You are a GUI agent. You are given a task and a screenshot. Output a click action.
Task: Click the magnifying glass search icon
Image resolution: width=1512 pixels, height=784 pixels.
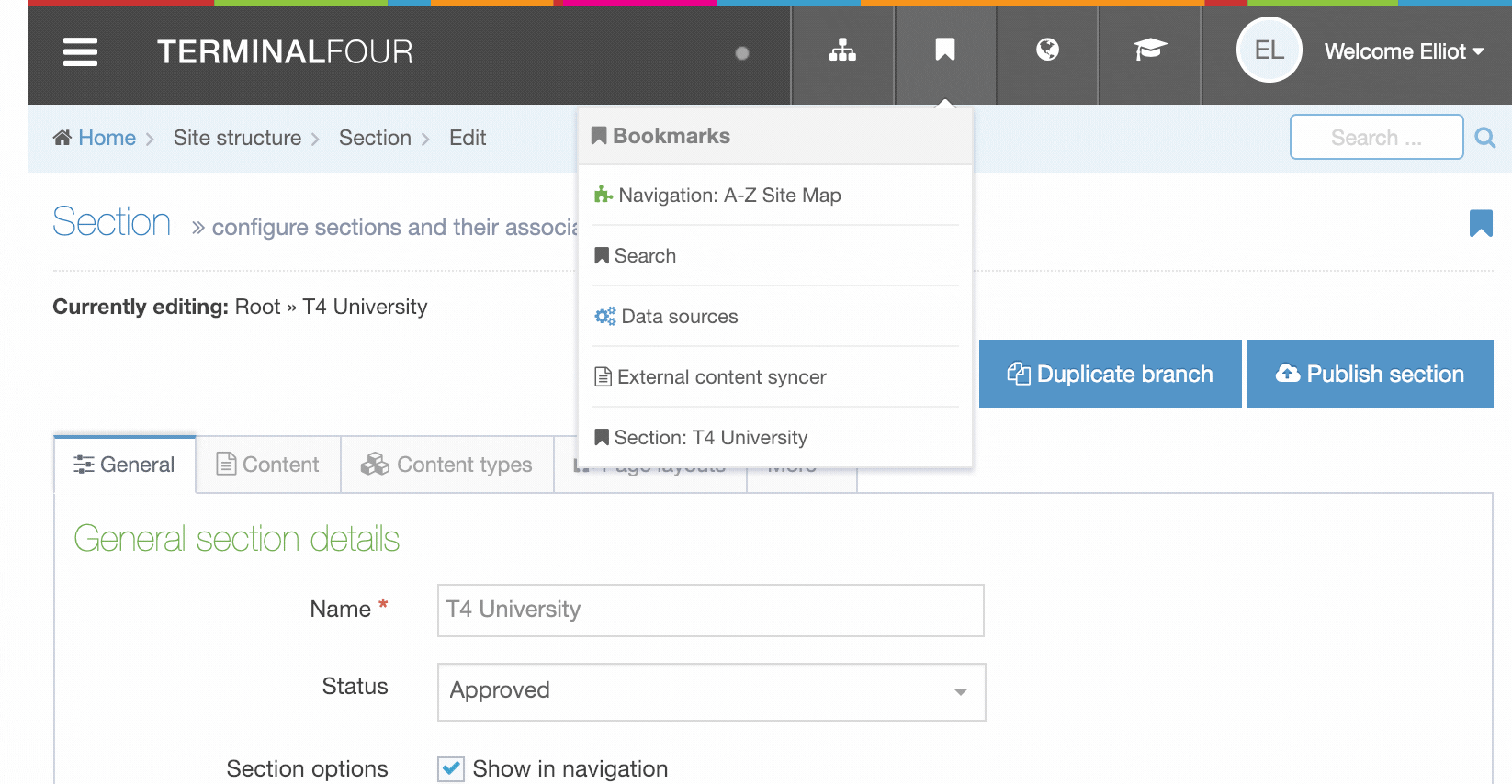pyautogui.click(x=1484, y=138)
